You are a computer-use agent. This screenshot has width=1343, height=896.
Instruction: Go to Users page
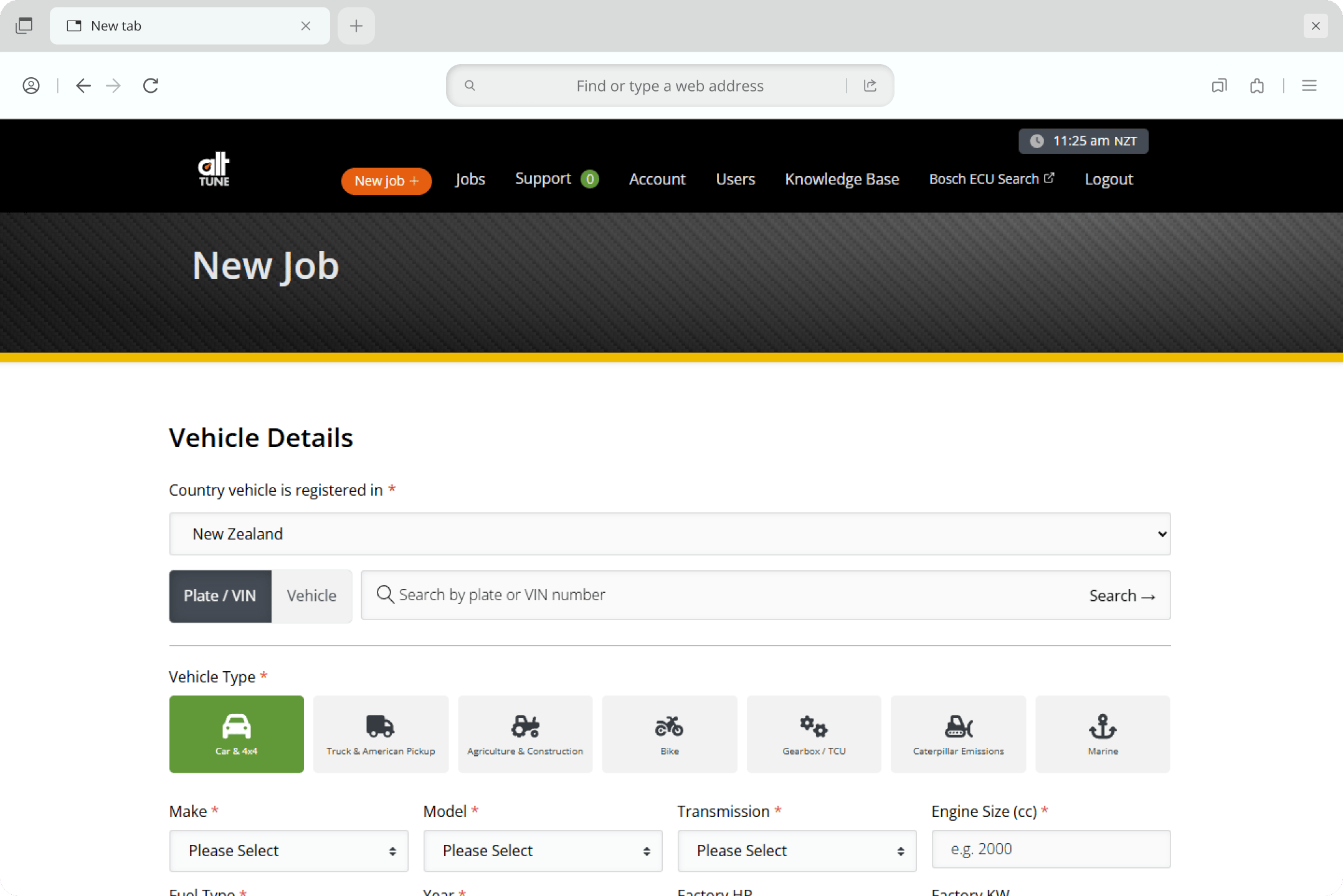[x=735, y=179]
